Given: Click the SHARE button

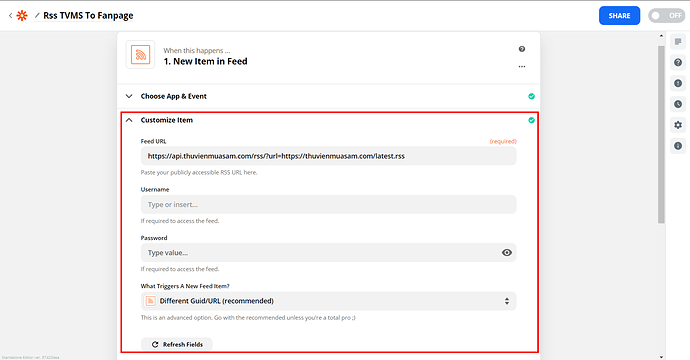Looking at the screenshot, I should (619, 15).
